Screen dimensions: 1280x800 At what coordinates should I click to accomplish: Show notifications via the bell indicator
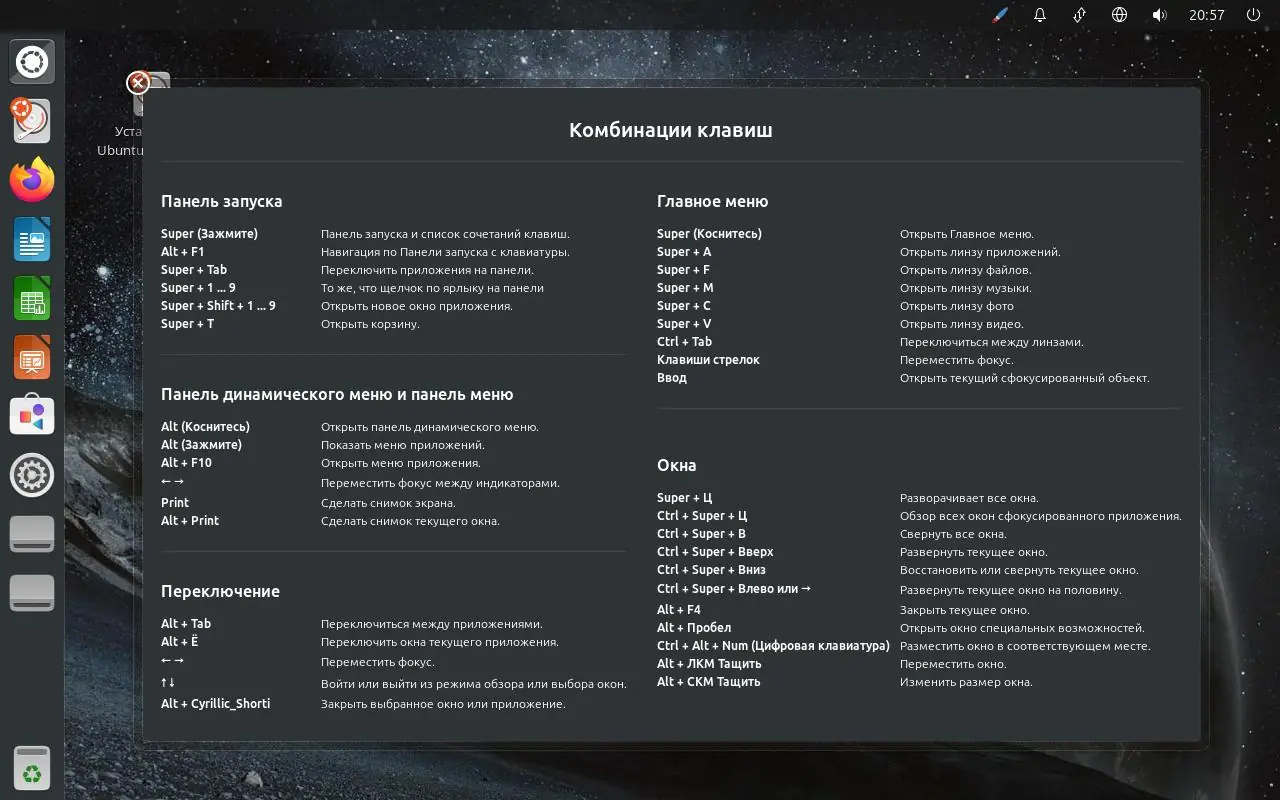pyautogui.click(x=1040, y=15)
